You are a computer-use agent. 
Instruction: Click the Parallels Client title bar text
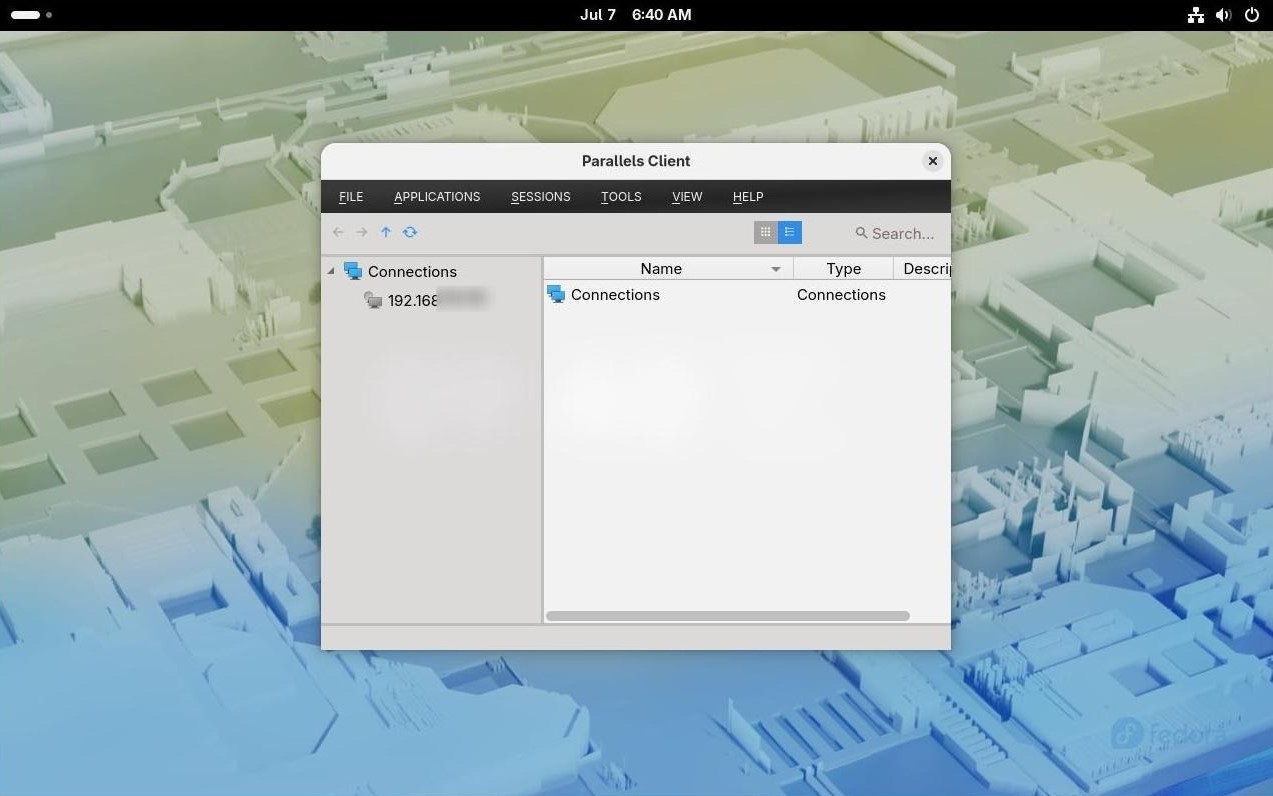click(x=636, y=161)
